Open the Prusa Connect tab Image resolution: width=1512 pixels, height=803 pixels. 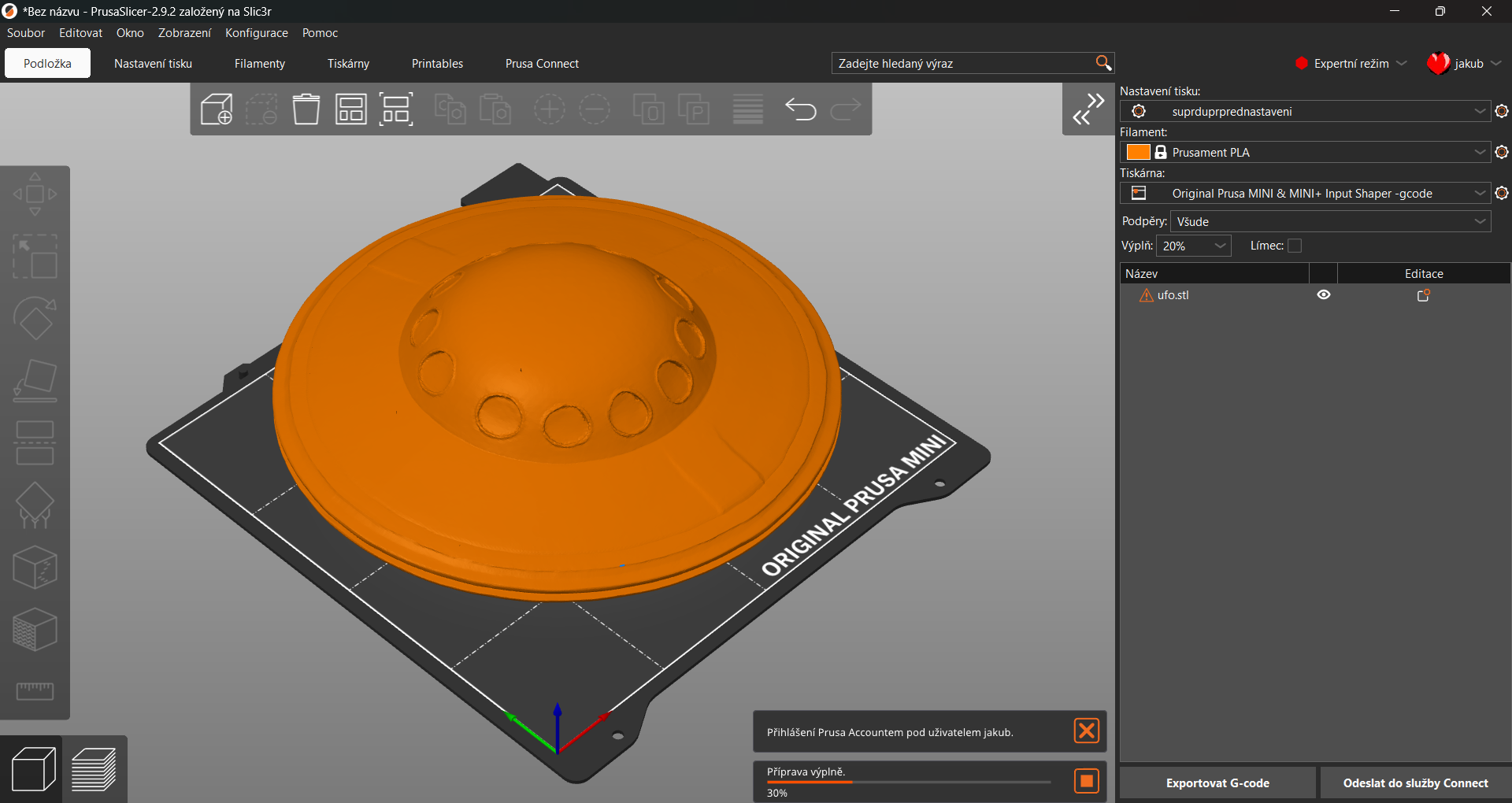(542, 63)
